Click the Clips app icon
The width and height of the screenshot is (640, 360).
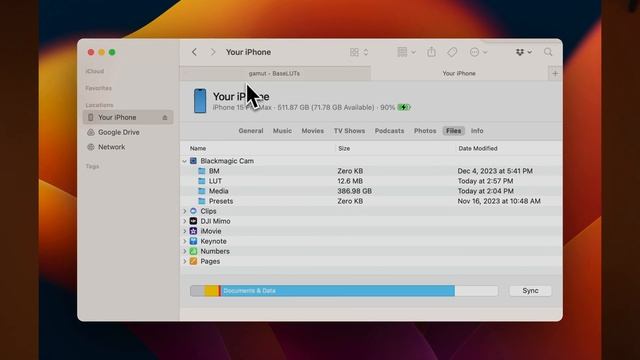193,211
